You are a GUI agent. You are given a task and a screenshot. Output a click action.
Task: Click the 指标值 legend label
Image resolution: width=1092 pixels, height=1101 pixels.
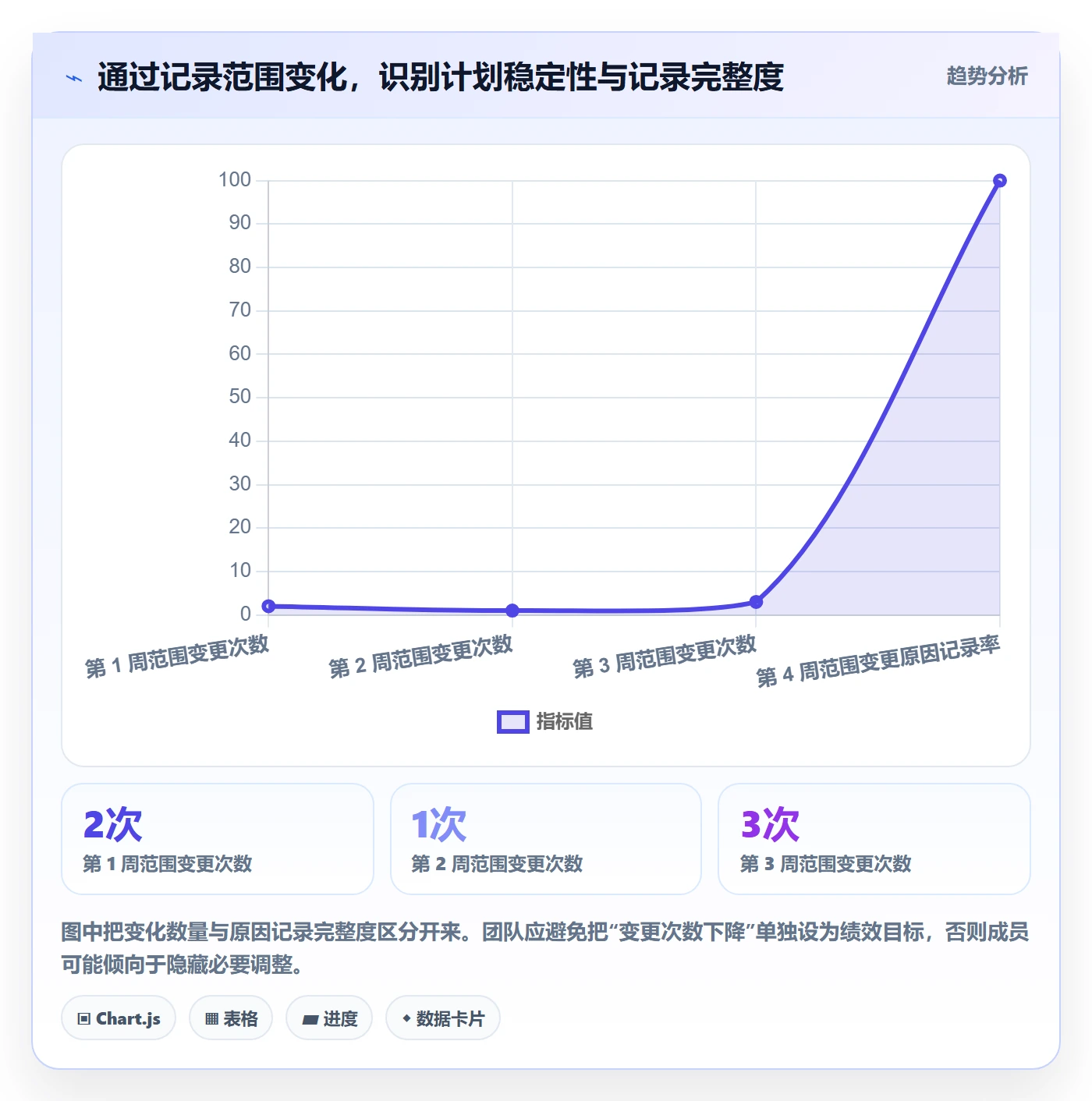pos(564,721)
